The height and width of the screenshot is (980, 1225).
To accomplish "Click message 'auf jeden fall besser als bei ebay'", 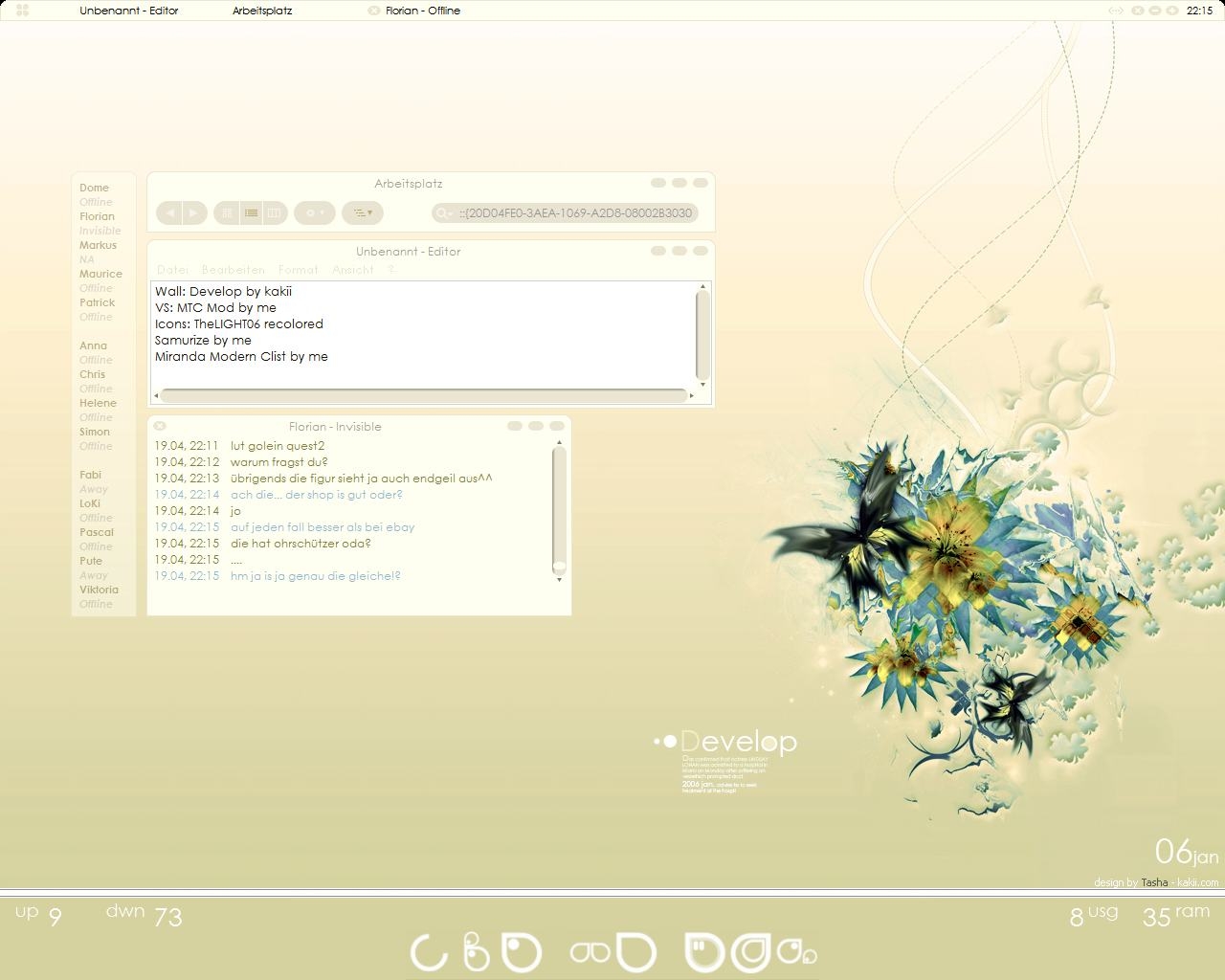I will click(323, 527).
